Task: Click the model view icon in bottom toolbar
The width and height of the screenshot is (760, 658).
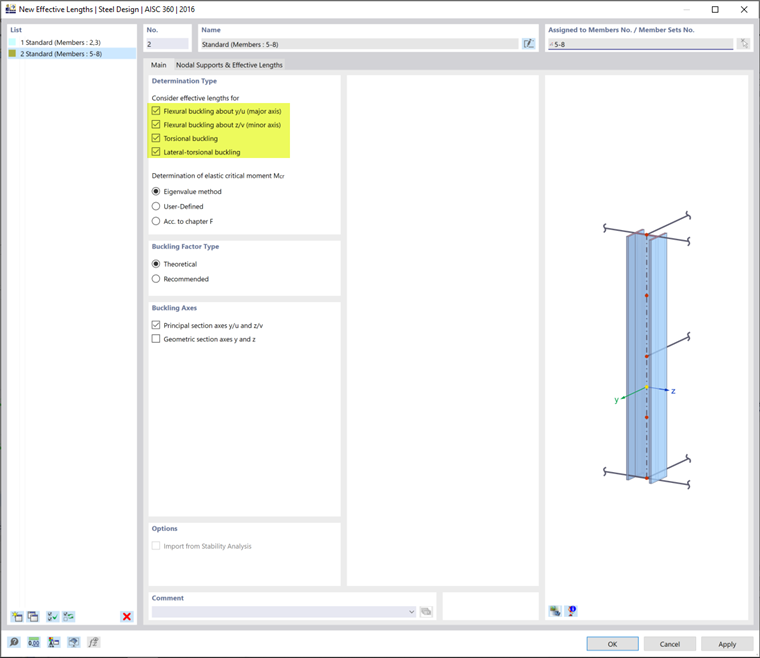Action: (73, 642)
